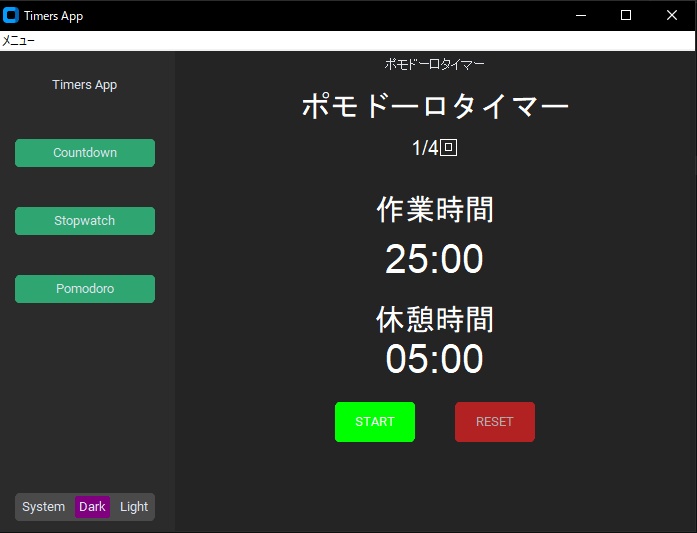Open the Countdown timer page
The width and height of the screenshot is (697, 533).
tap(85, 153)
